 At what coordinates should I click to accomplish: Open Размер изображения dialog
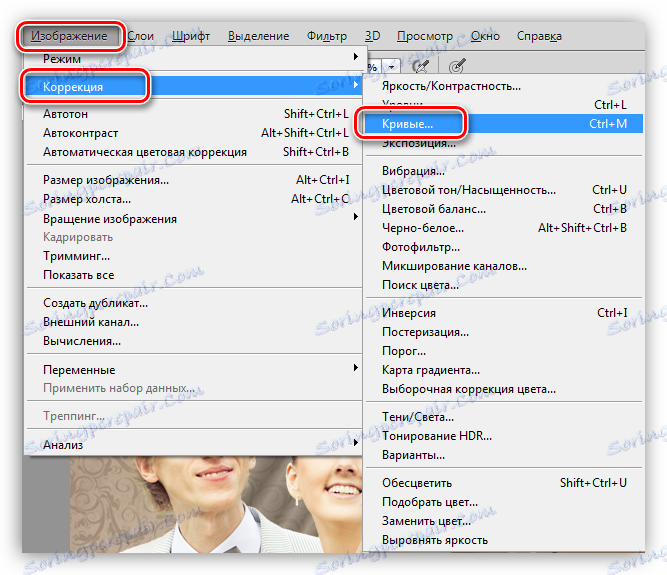[x=193, y=180]
